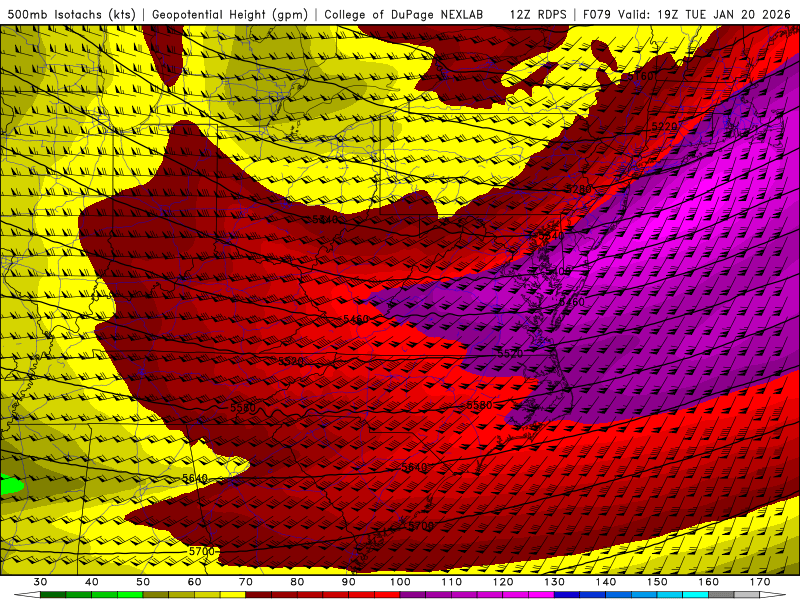The width and height of the screenshot is (800, 600).
Task: Click the 5160 height contour label
Action: click(x=641, y=77)
